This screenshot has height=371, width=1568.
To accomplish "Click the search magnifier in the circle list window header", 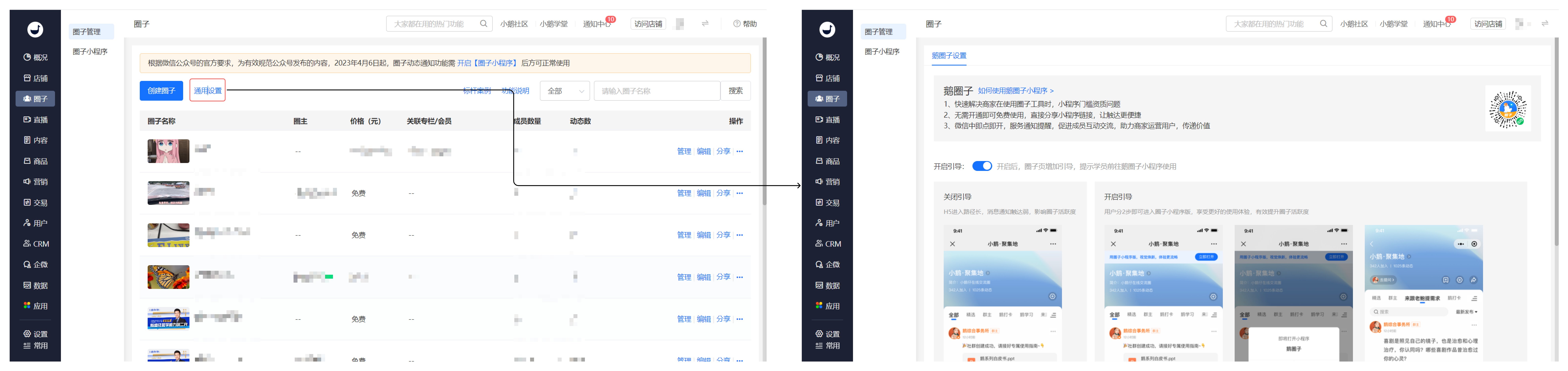I will [x=483, y=24].
